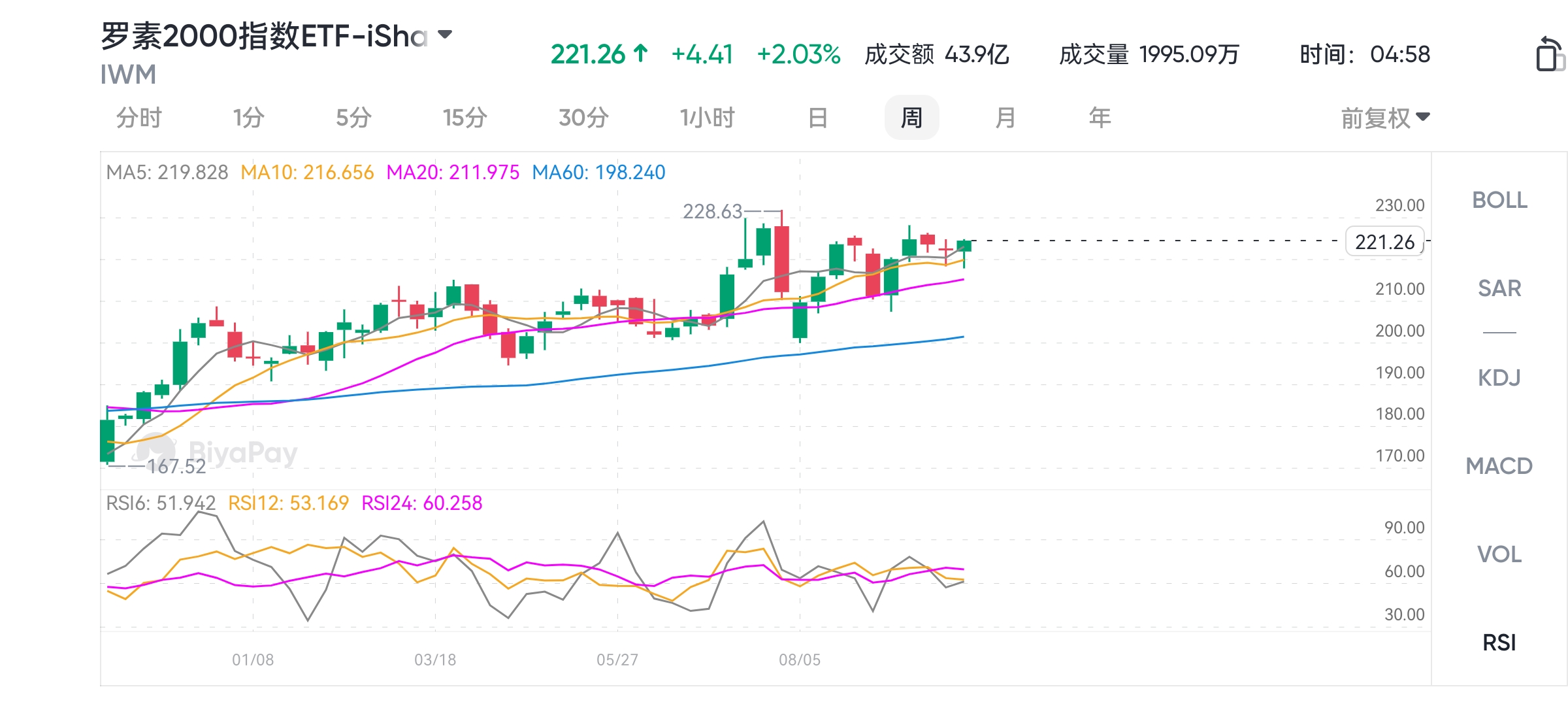Expand the stock name dropdown arrow
This screenshot has height=706, width=1568.
click(x=445, y=35)
